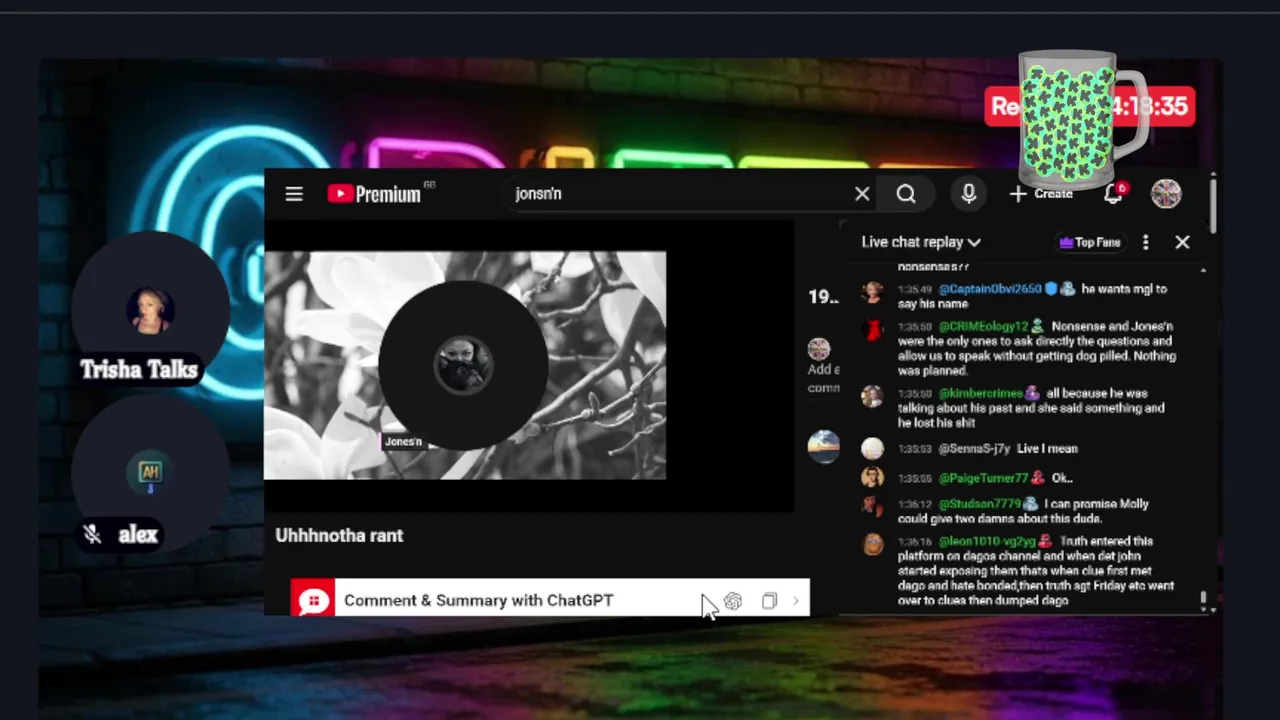Screen dimensions: 1280x720
Task: Click @PaigeTurner77's chat avatar
Action: [872, 478]
